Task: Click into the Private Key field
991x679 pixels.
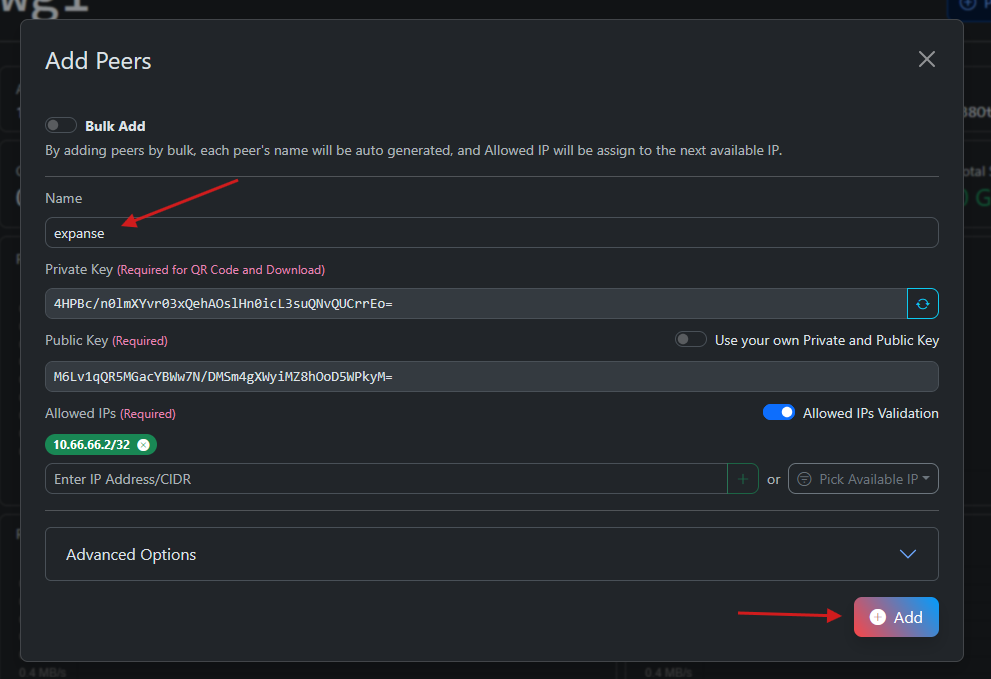Action: (x=475, y=303)
